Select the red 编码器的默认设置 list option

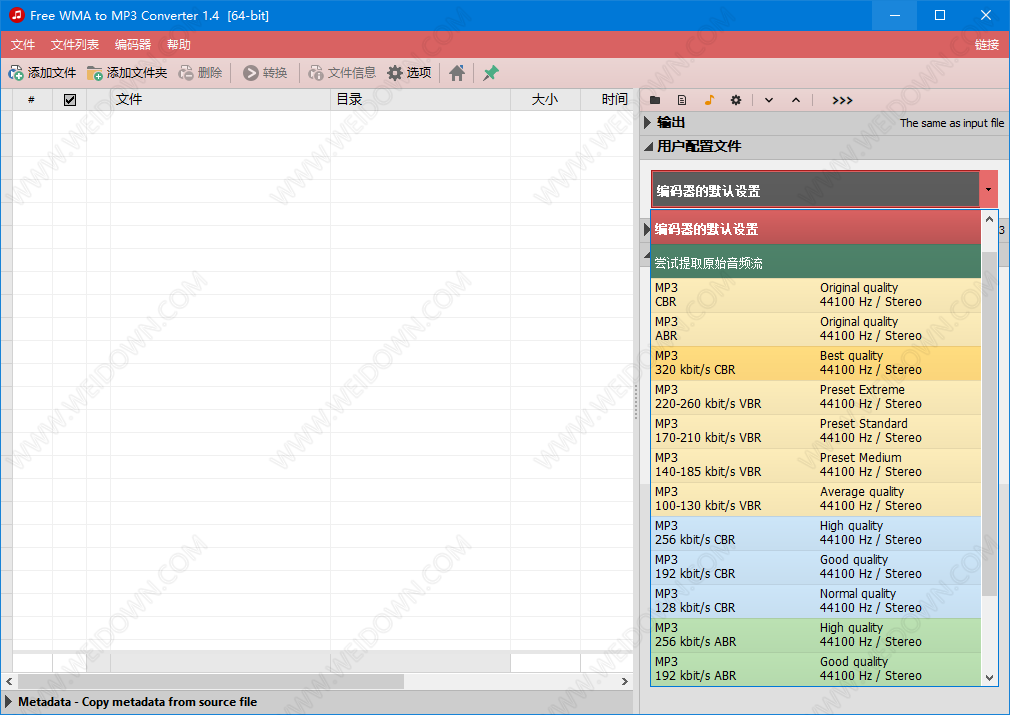tap(815, 228)
